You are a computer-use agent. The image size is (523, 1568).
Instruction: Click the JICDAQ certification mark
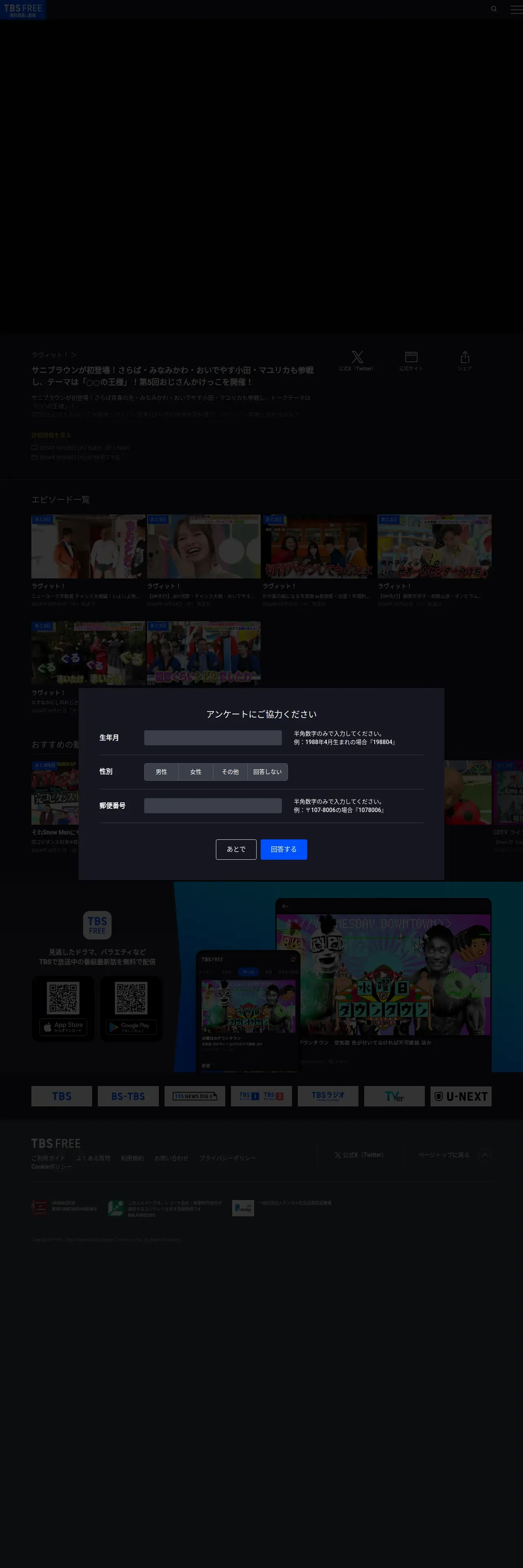coord(243,1208)
